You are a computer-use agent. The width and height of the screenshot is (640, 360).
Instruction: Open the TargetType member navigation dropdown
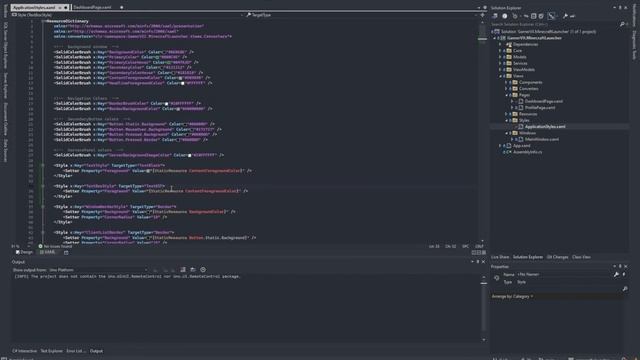click(x=361, y=15)
